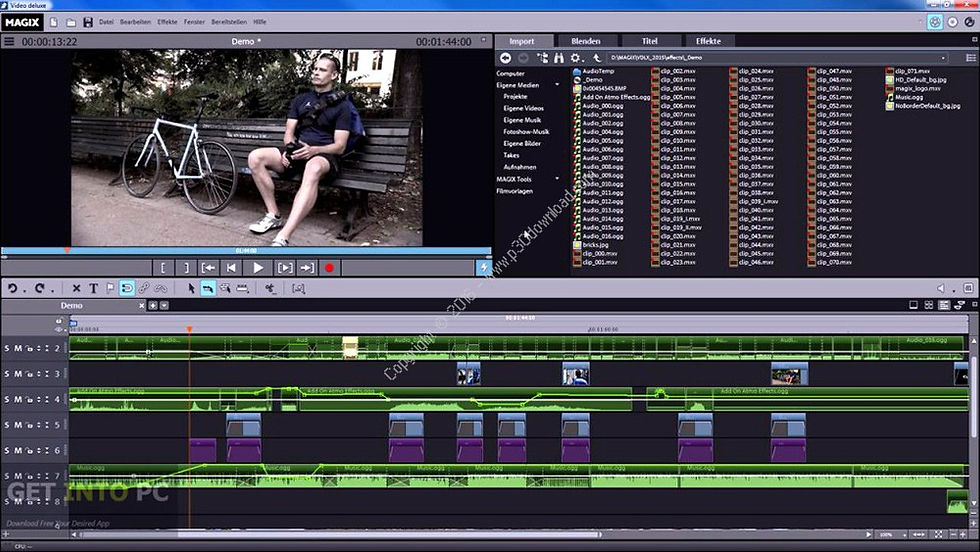
Task: Close the Demo timeline tab
Action: pyautogui.click(x=142, y=306)
